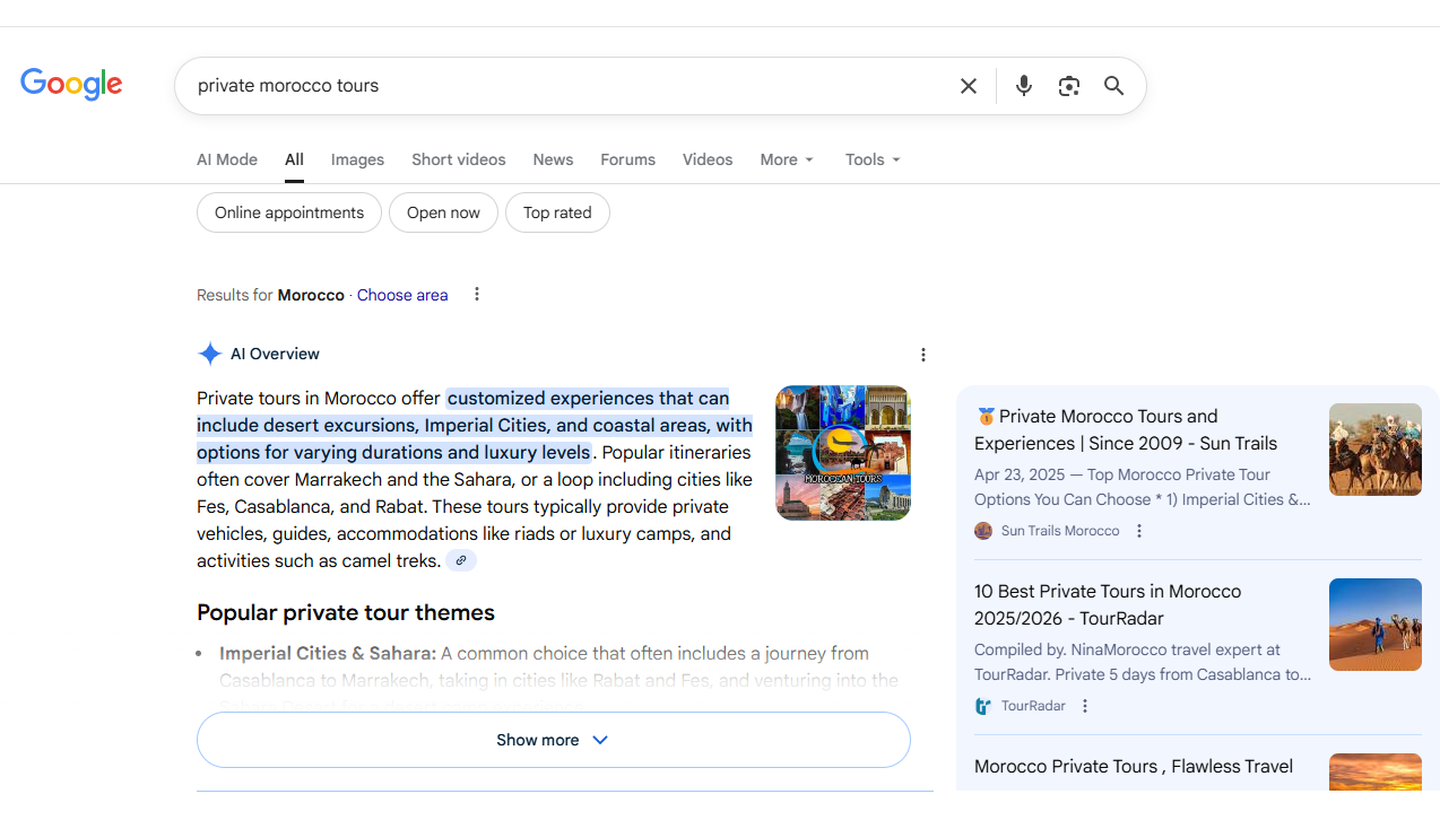Open three-dot menu beside Choose area
Image resolution: width=1440 pixels, height=820 pixels.
click(x=477, y=294)
